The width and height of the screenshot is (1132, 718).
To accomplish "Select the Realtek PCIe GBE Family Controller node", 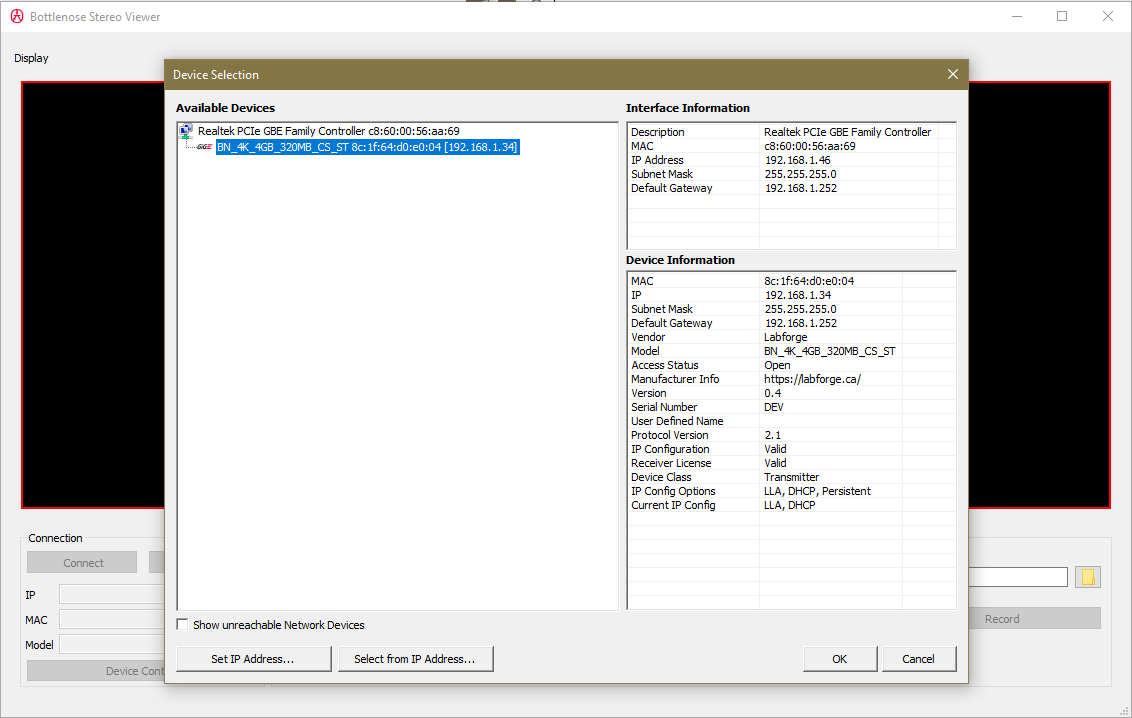I will tap(328, 131).
